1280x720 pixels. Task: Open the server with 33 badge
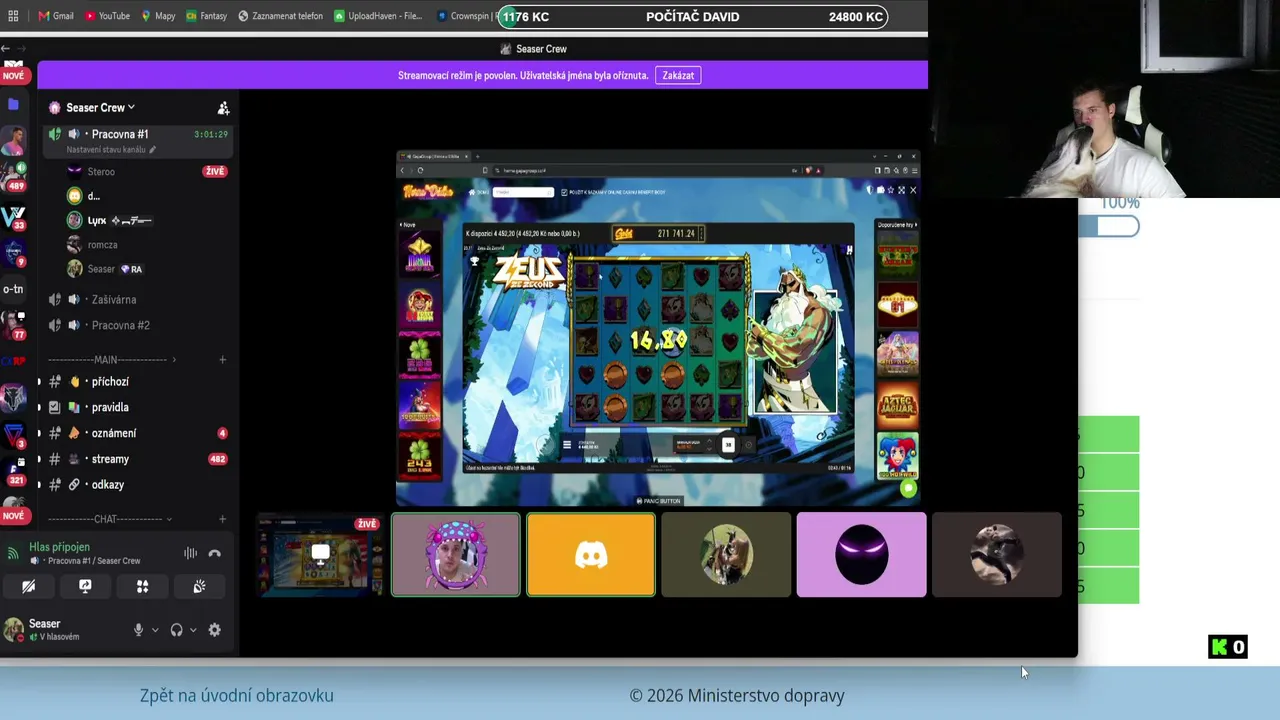(x=13, y=216)
